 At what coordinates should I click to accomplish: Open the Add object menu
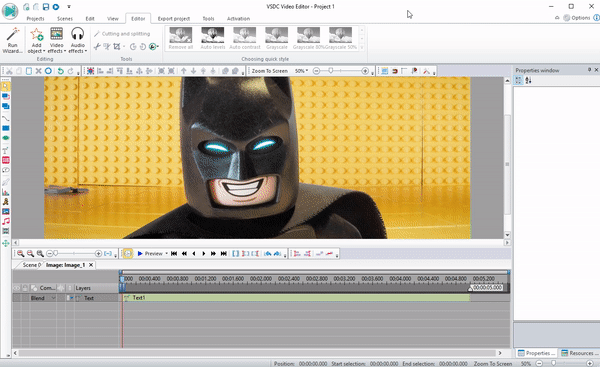click(36, 40)
